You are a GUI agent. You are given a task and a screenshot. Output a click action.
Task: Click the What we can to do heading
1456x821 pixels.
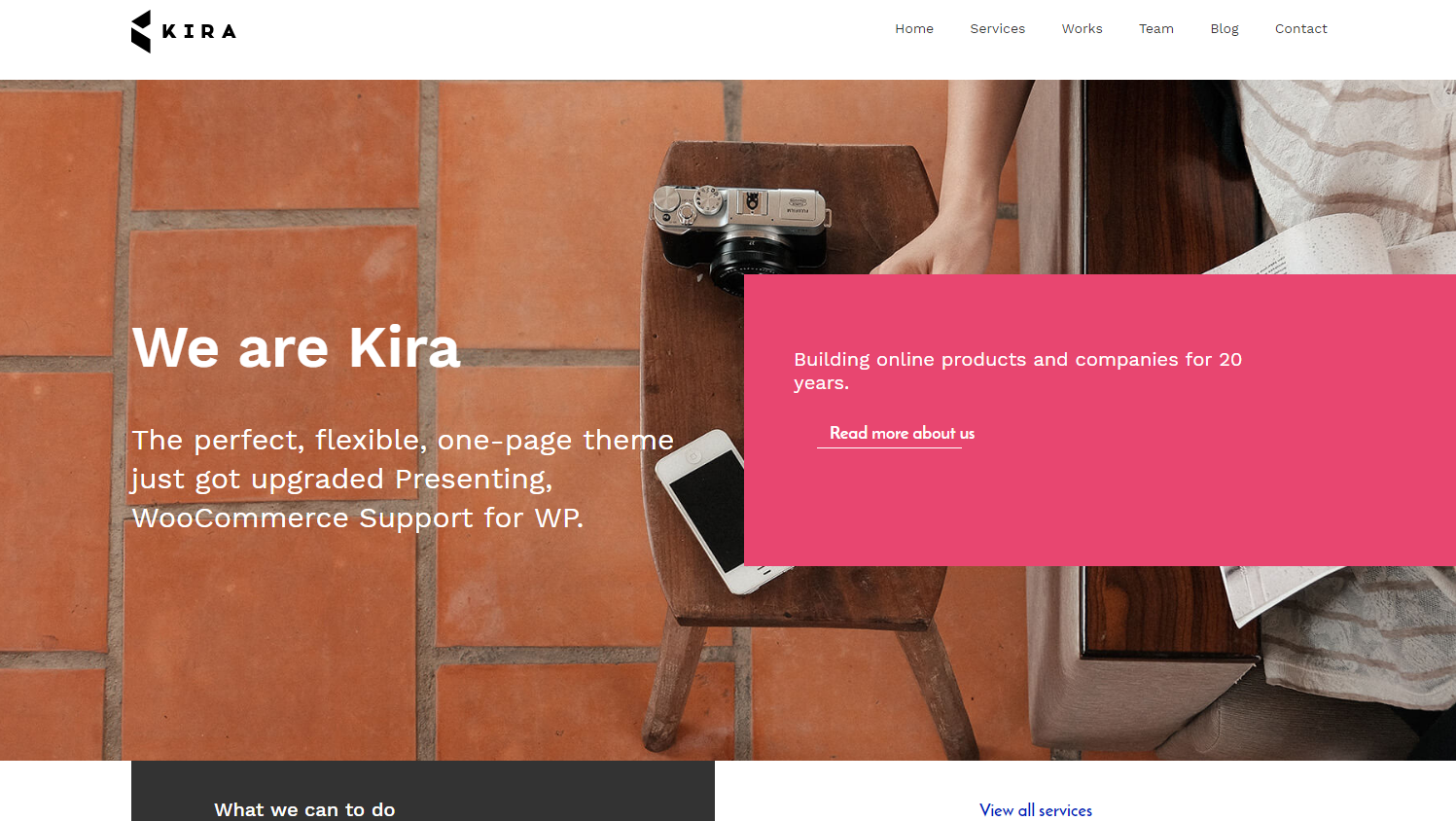click(304, 809)
